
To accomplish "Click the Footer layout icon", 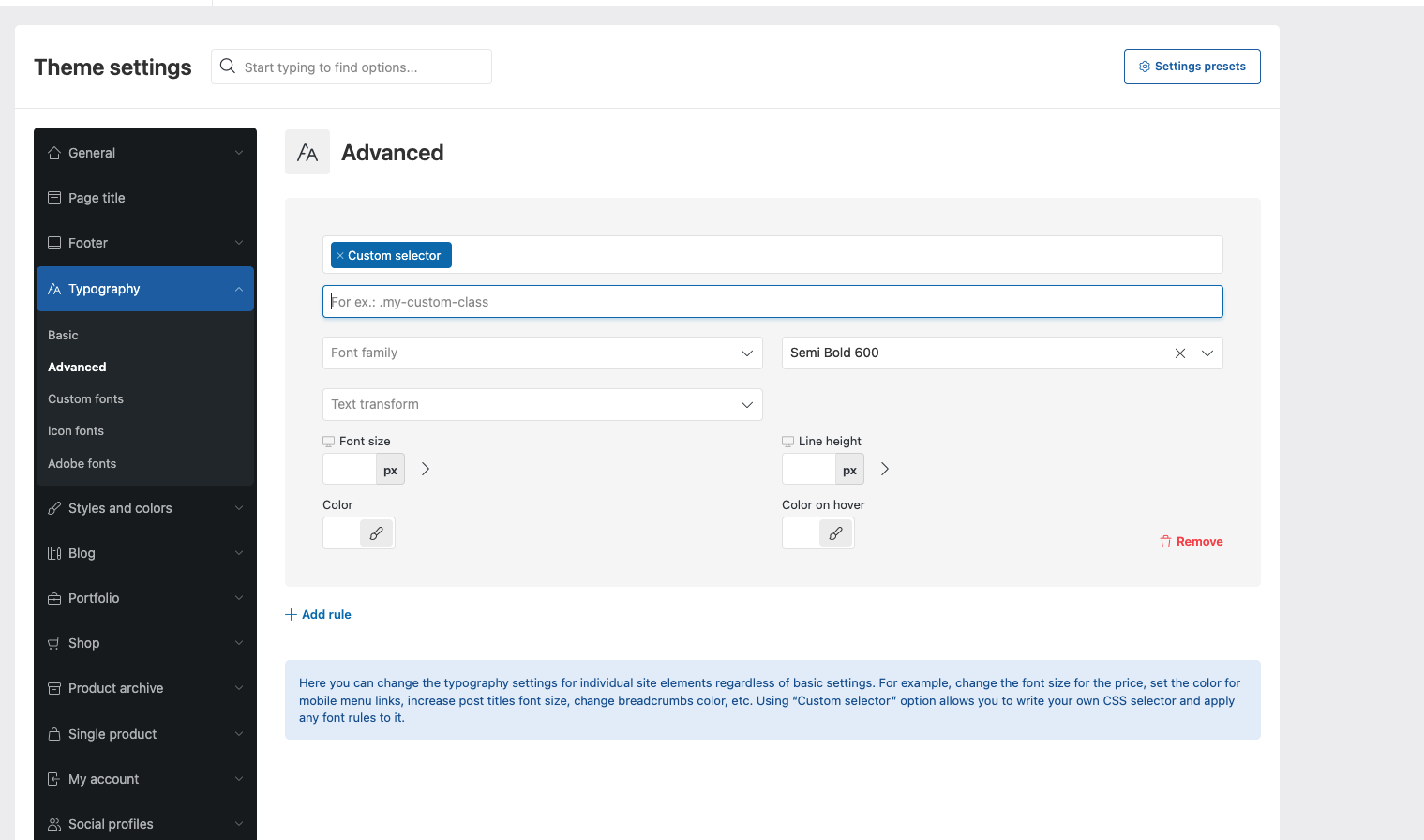I will click(54, 243).
